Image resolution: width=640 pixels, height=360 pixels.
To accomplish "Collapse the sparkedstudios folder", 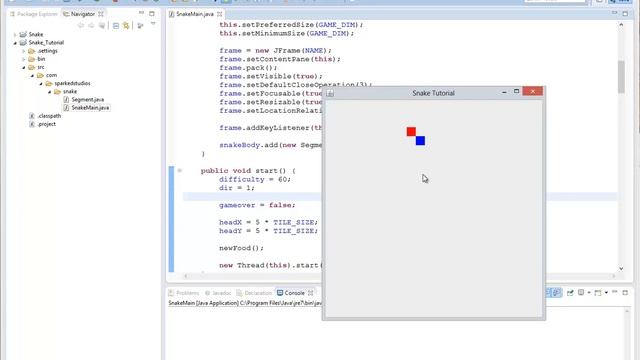I will [41, 84].
